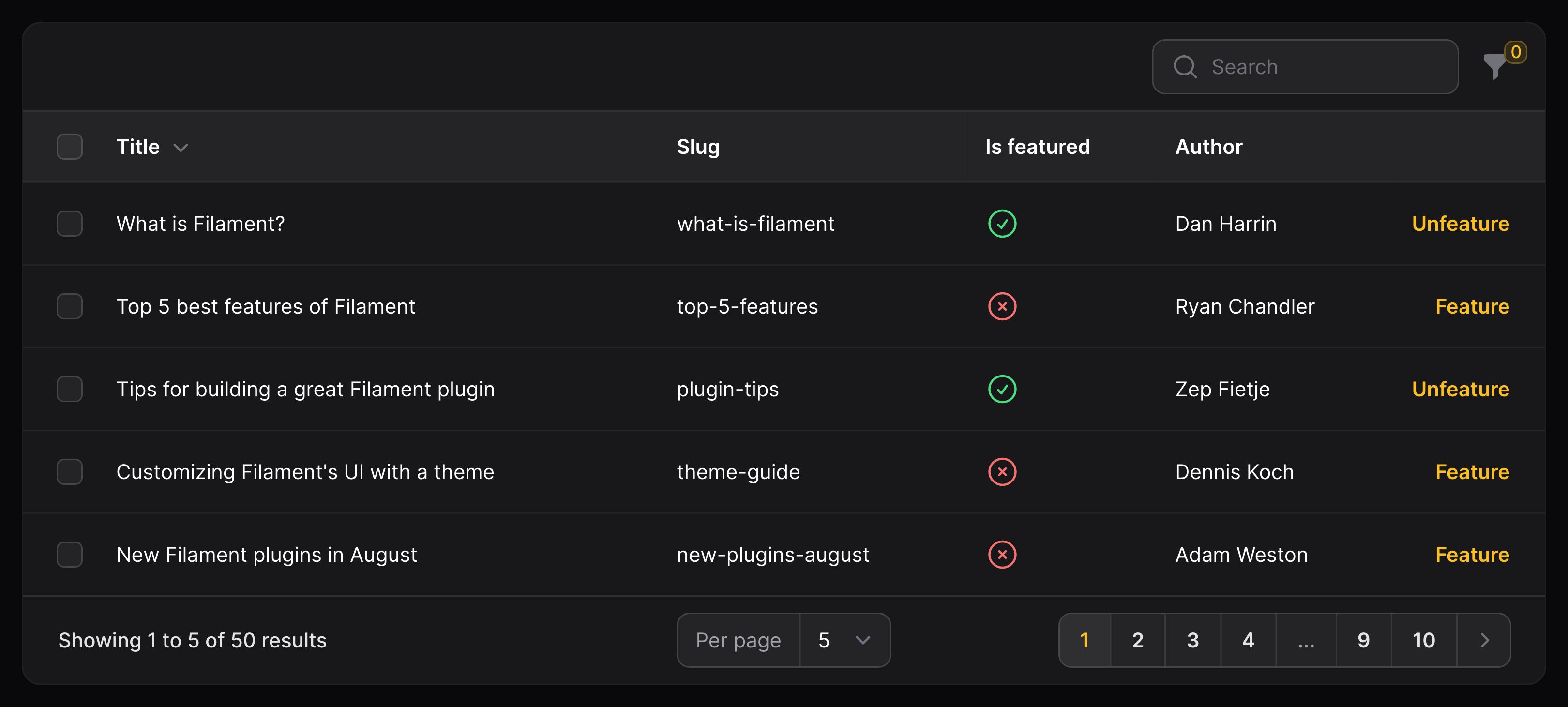Click green check icon in plugin-tips row
Viewport: 1568px width, 707px height.
(1002, 389)
